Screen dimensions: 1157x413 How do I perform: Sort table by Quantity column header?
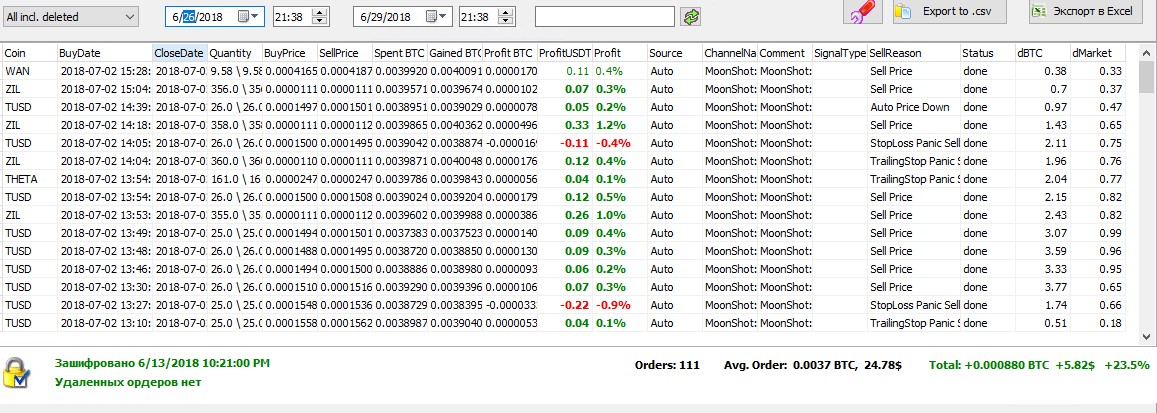click(x=234, y=53)
